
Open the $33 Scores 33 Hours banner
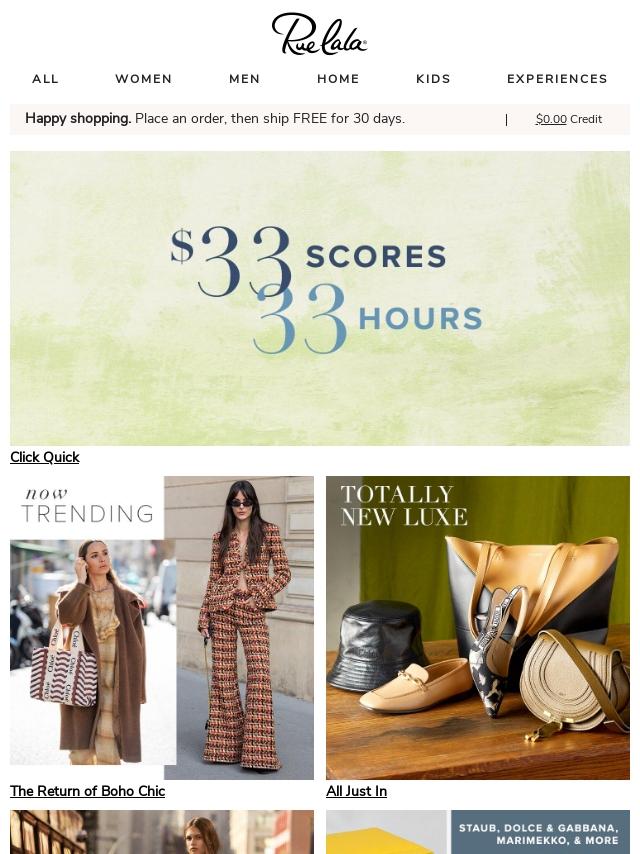320,298
